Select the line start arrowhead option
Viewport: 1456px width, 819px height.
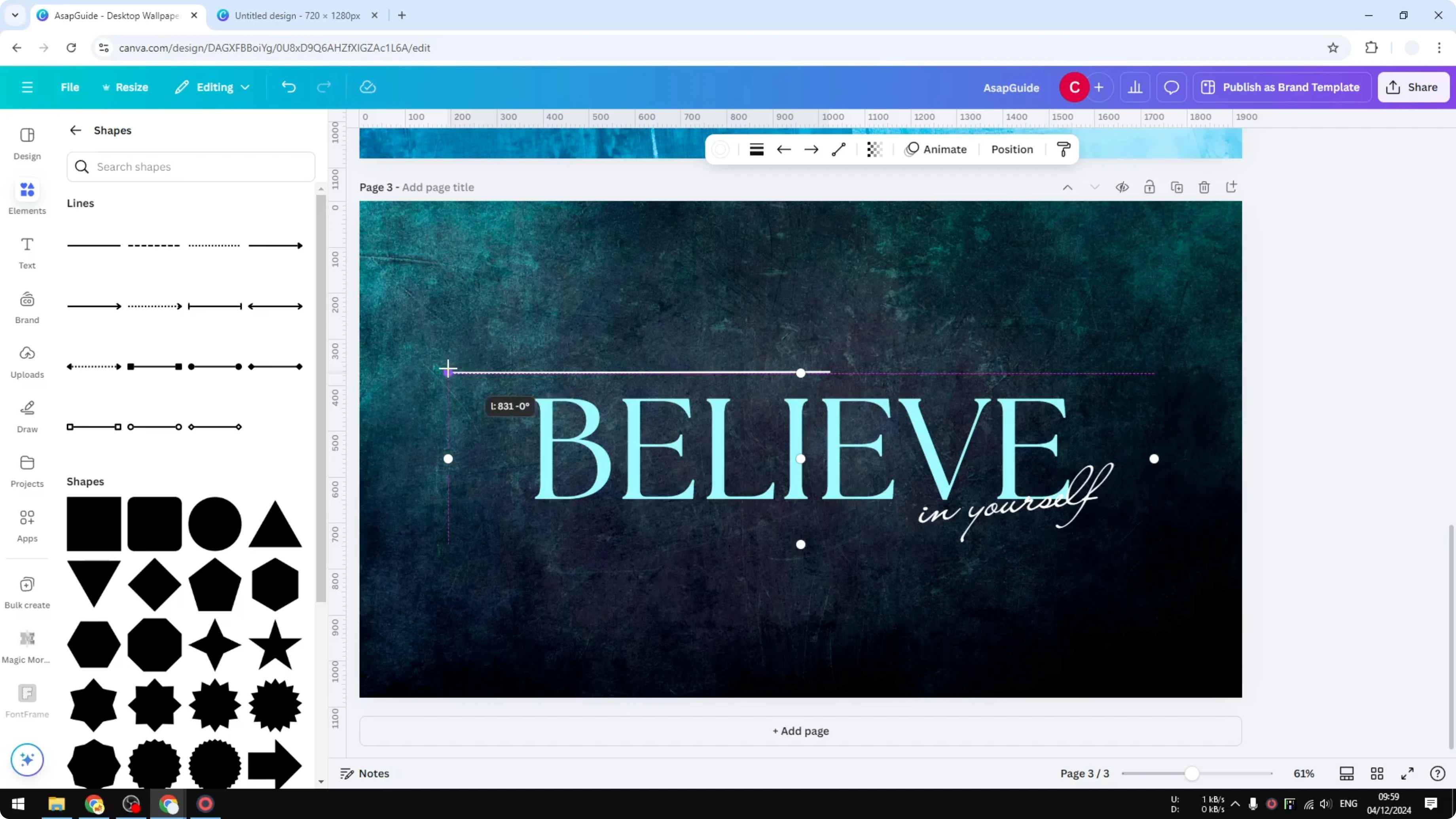(784, 149)
